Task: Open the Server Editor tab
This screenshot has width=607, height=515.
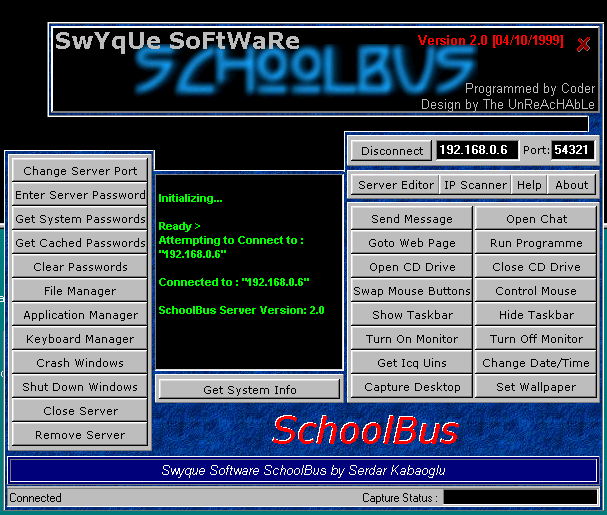Action: click(x=396, y=185)
